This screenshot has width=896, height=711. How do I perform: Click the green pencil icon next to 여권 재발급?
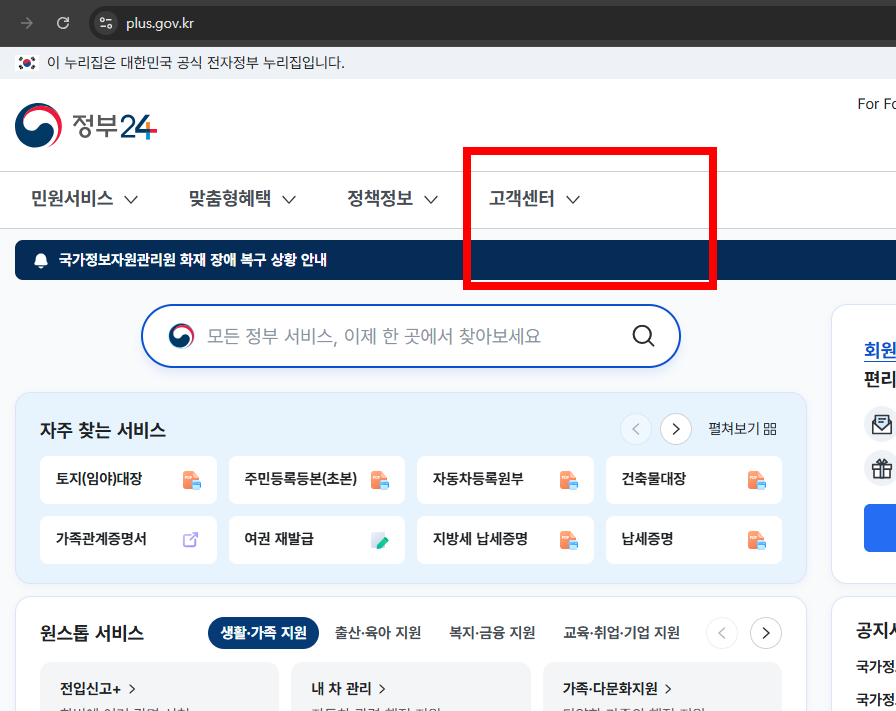tap(380, 540)
